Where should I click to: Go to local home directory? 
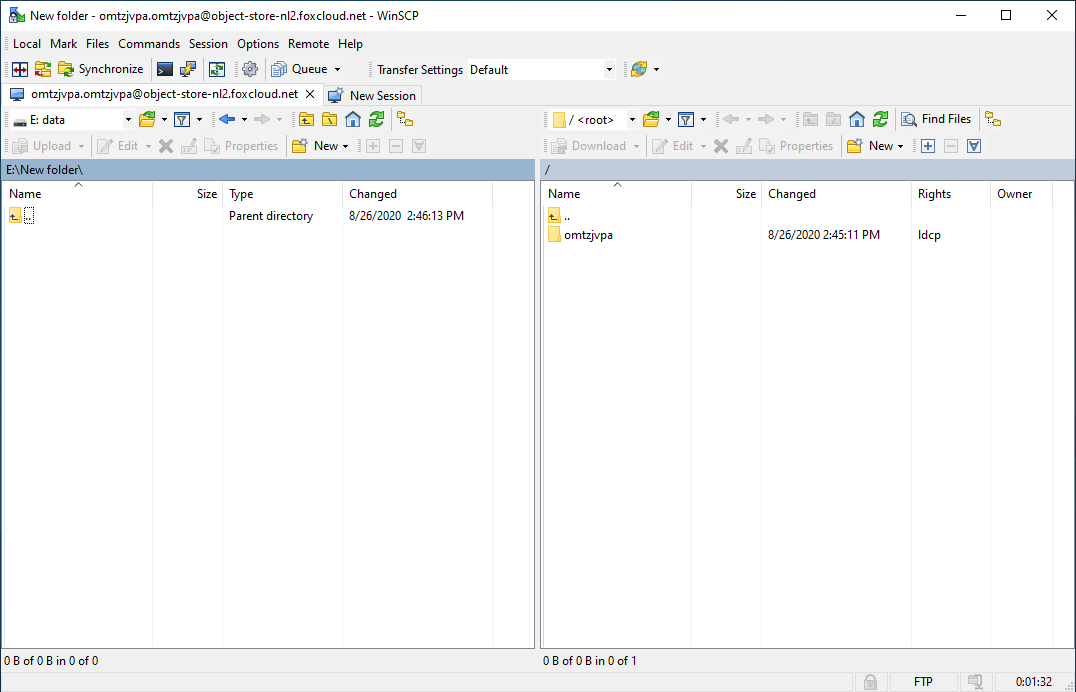(353, 119)
